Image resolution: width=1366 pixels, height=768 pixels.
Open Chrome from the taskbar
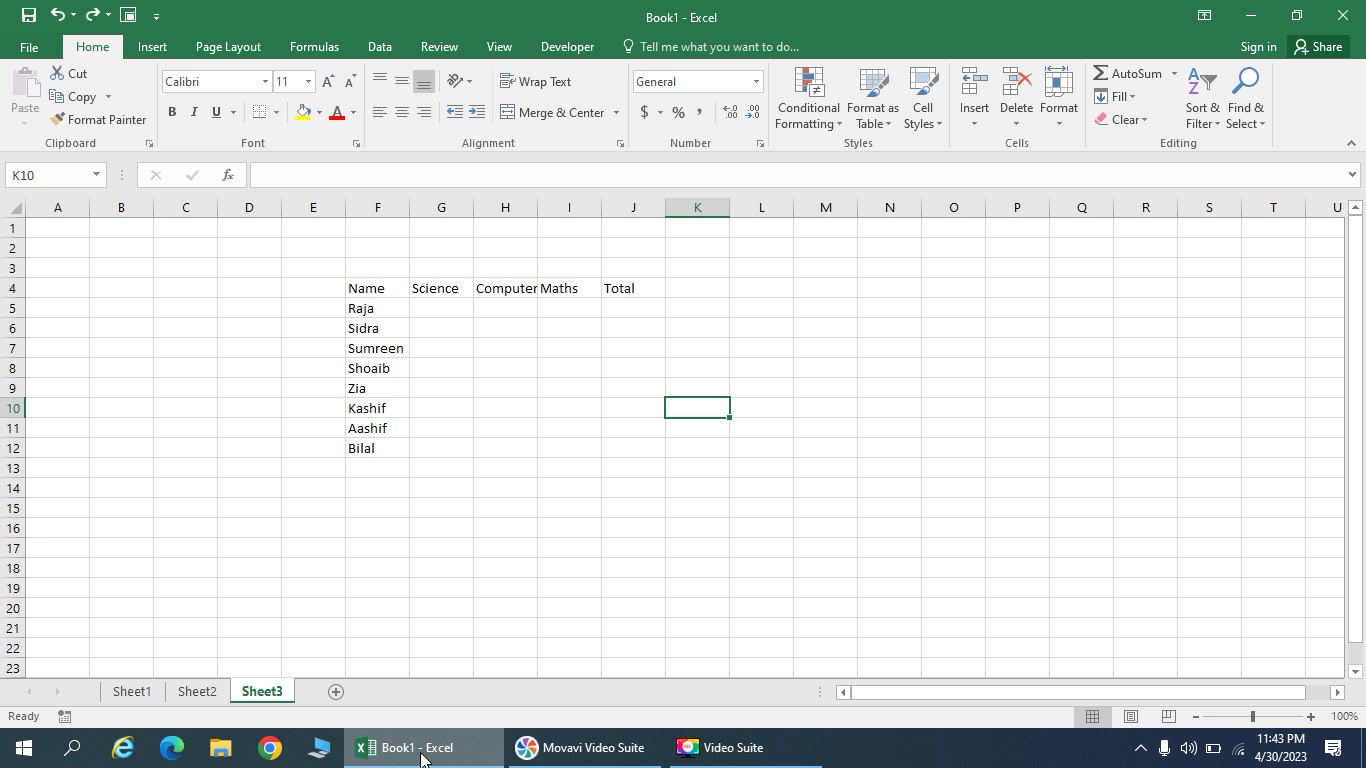click(x=270, y=748)
